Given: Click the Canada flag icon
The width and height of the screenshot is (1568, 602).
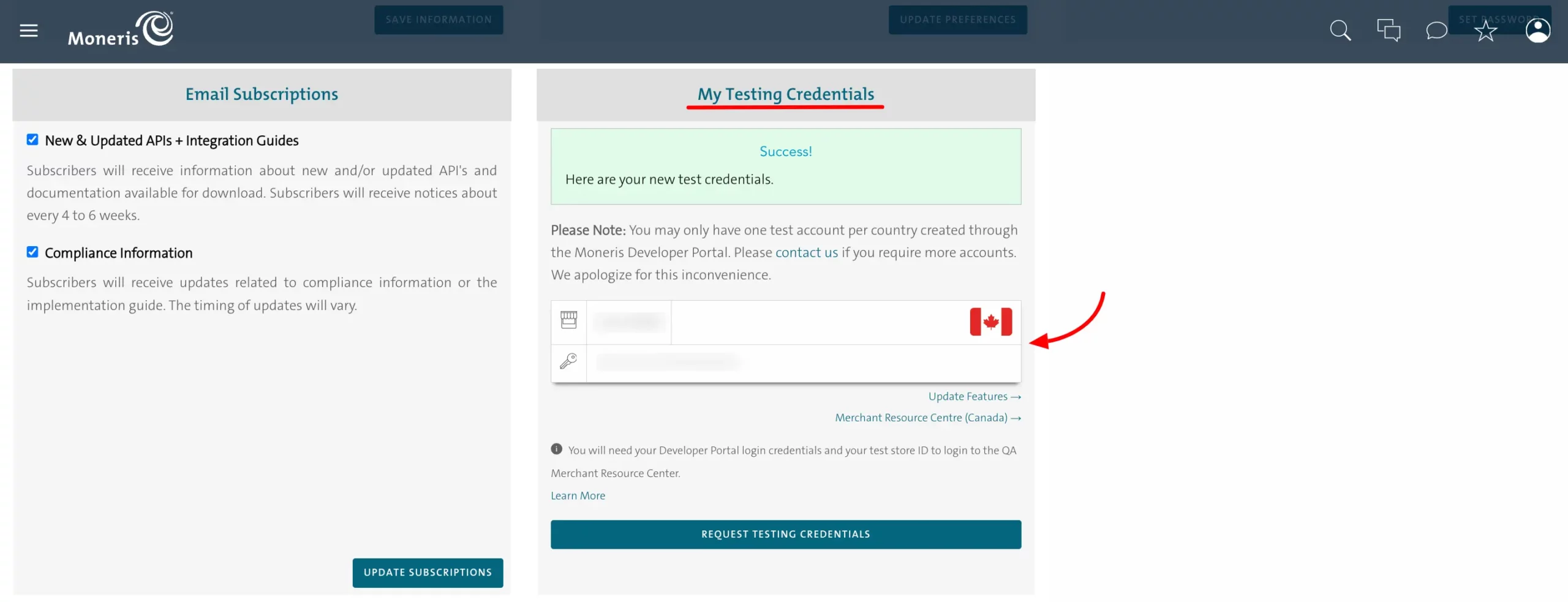Looking at the screenshot, I should (x=990, y=322).
